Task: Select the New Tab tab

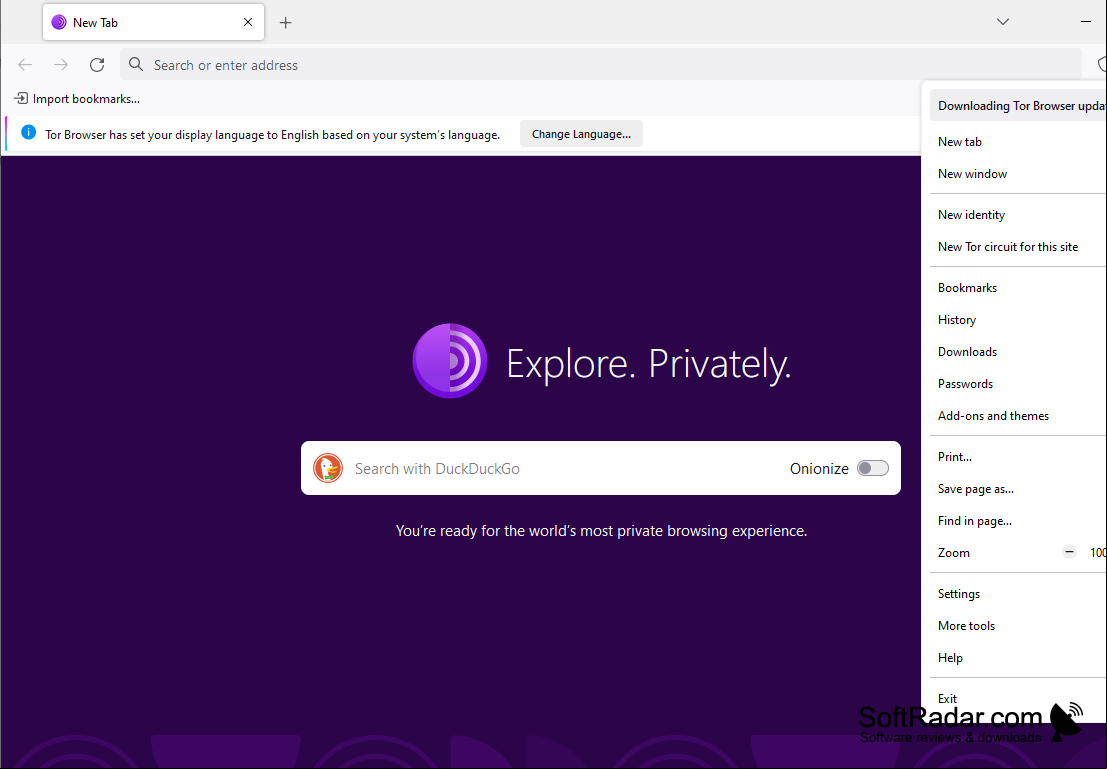Action: tap(153, 23)
